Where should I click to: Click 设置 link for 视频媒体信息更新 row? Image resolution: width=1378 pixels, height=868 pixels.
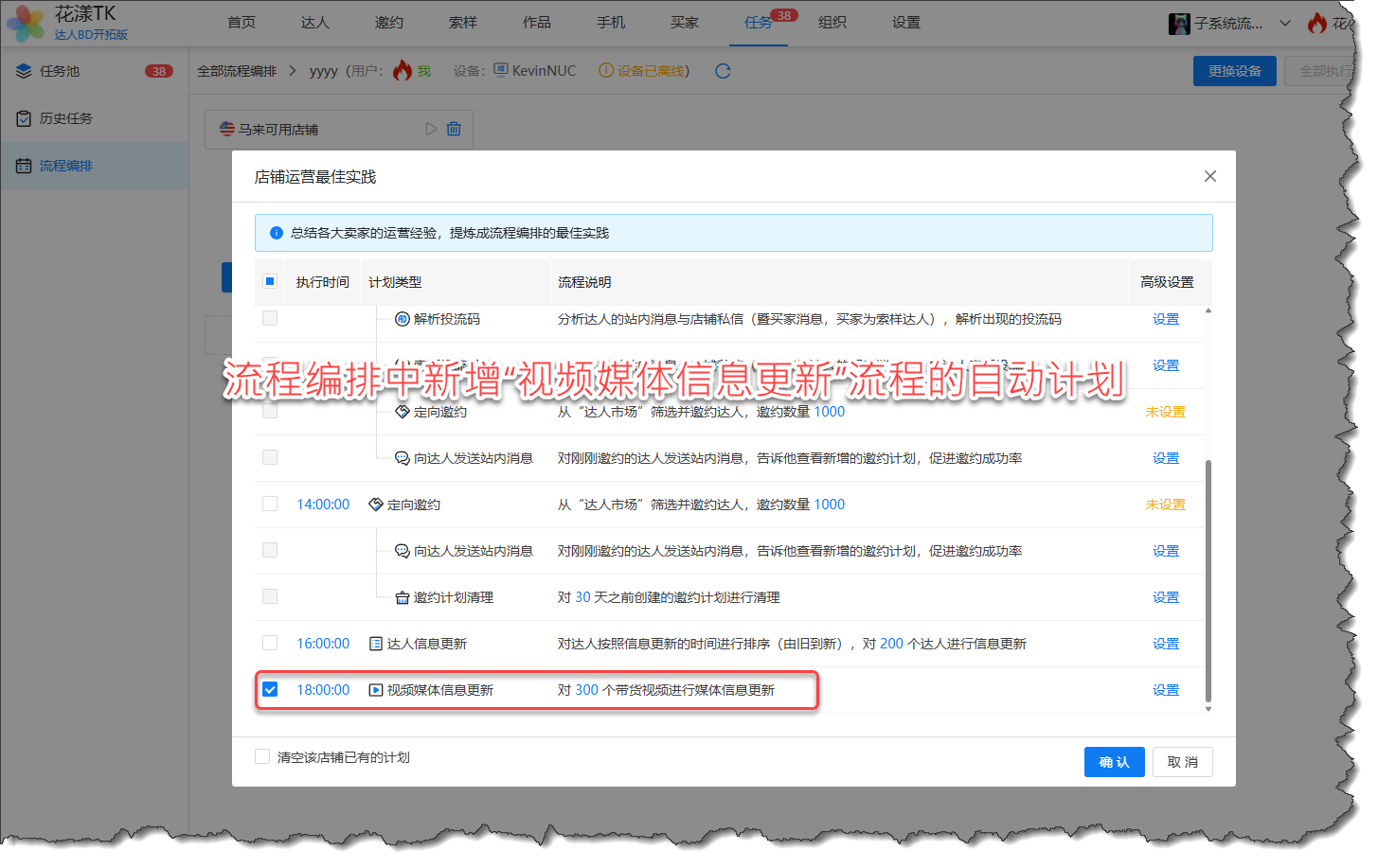(x=1165, y=690)
